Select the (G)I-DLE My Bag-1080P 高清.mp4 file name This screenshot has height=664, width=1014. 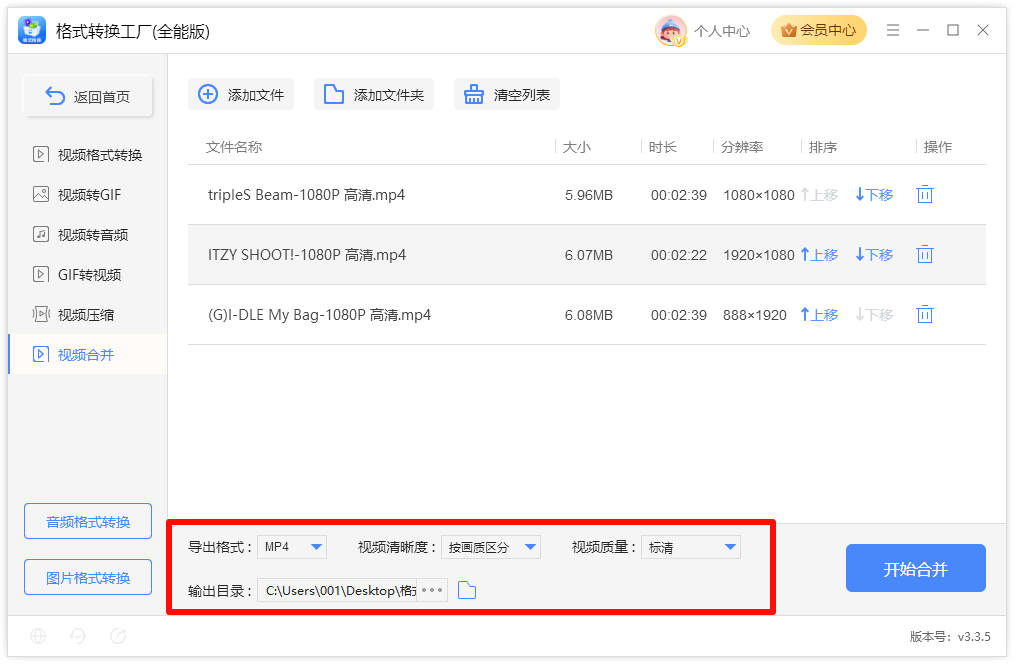319,315
